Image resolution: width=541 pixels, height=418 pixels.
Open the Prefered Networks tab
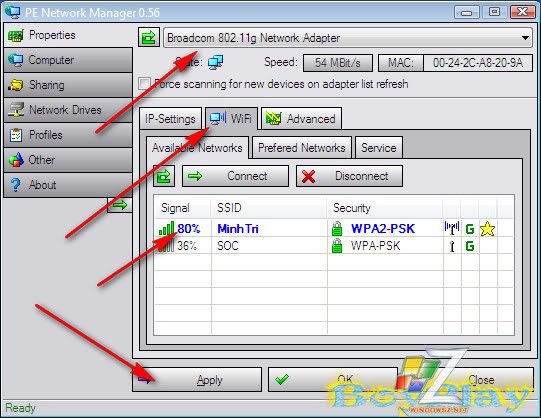click(x=302, y=148)
